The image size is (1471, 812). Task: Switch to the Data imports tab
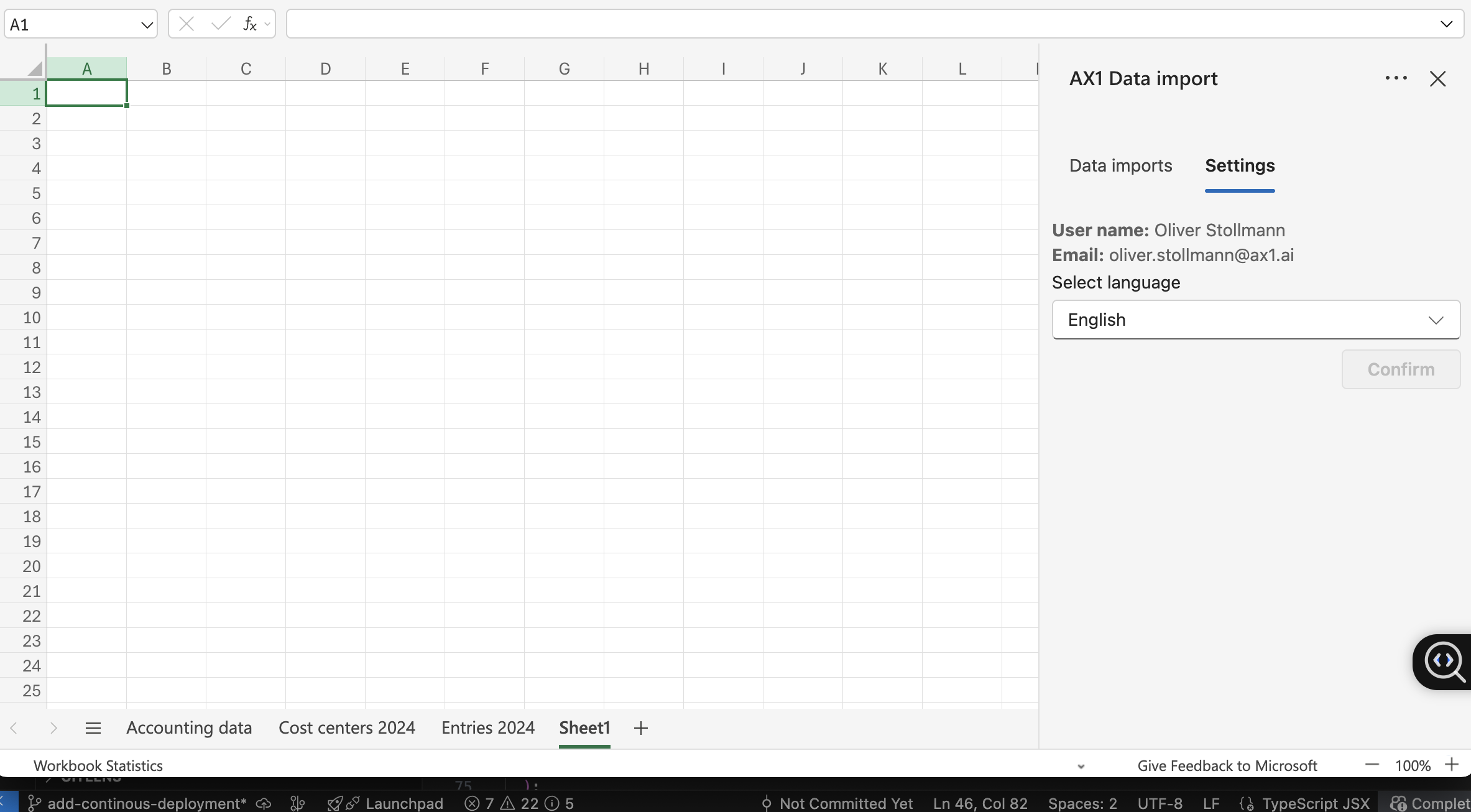coord(1120,165)
